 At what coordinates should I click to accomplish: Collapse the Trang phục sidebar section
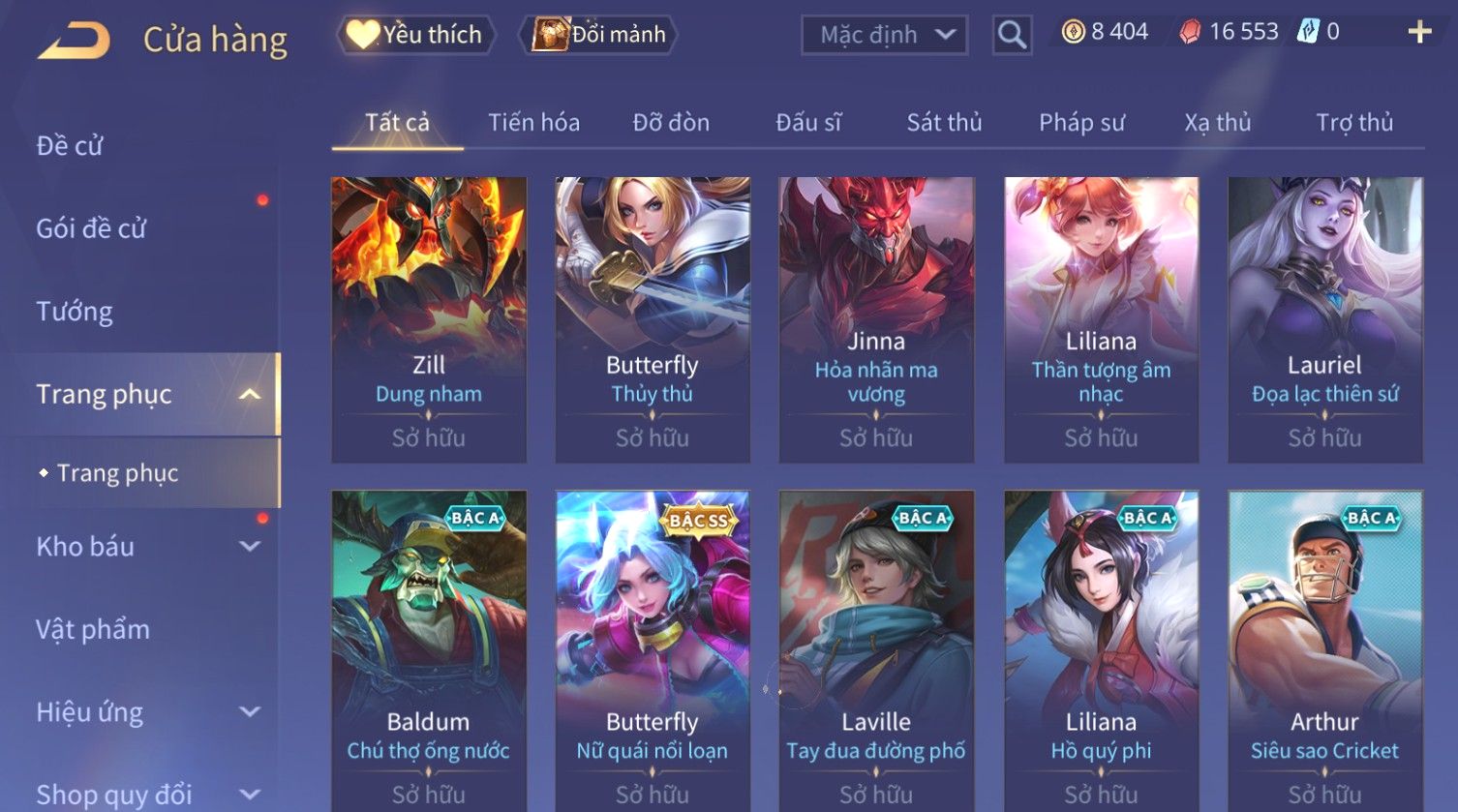tap(249, 395)
